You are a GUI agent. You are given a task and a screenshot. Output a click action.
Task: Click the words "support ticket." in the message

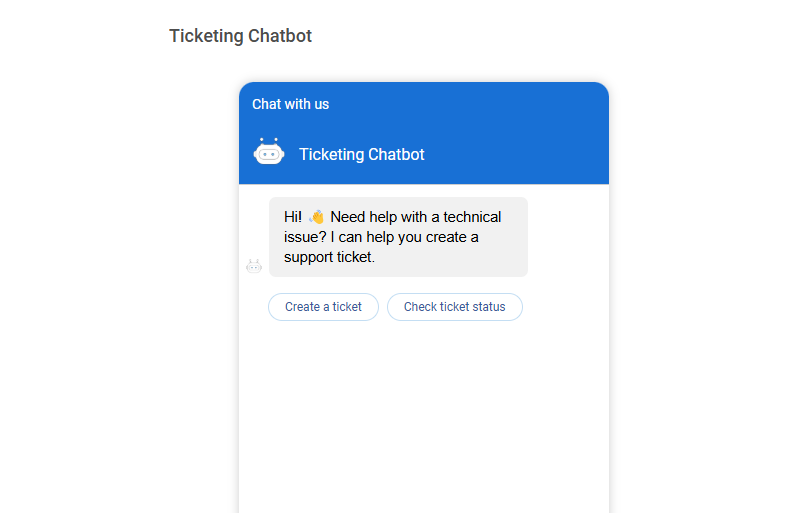click(329, 257)
